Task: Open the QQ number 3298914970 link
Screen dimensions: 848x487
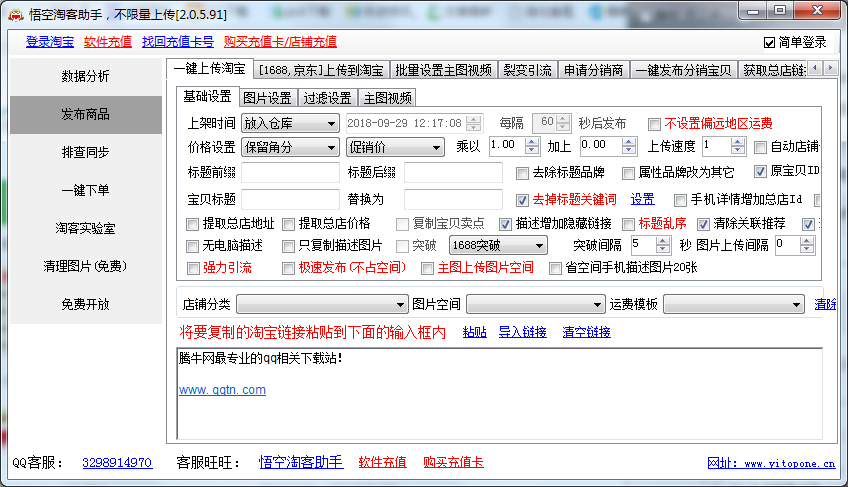Action: [x=117, y=463]
